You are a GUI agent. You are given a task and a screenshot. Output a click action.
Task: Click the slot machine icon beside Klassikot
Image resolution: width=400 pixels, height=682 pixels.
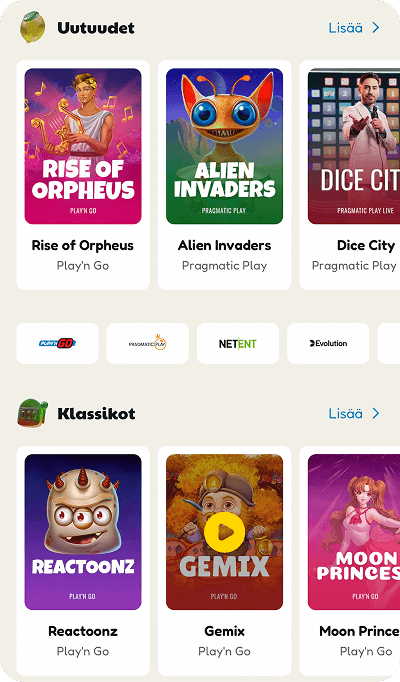(x=33, y=413)
